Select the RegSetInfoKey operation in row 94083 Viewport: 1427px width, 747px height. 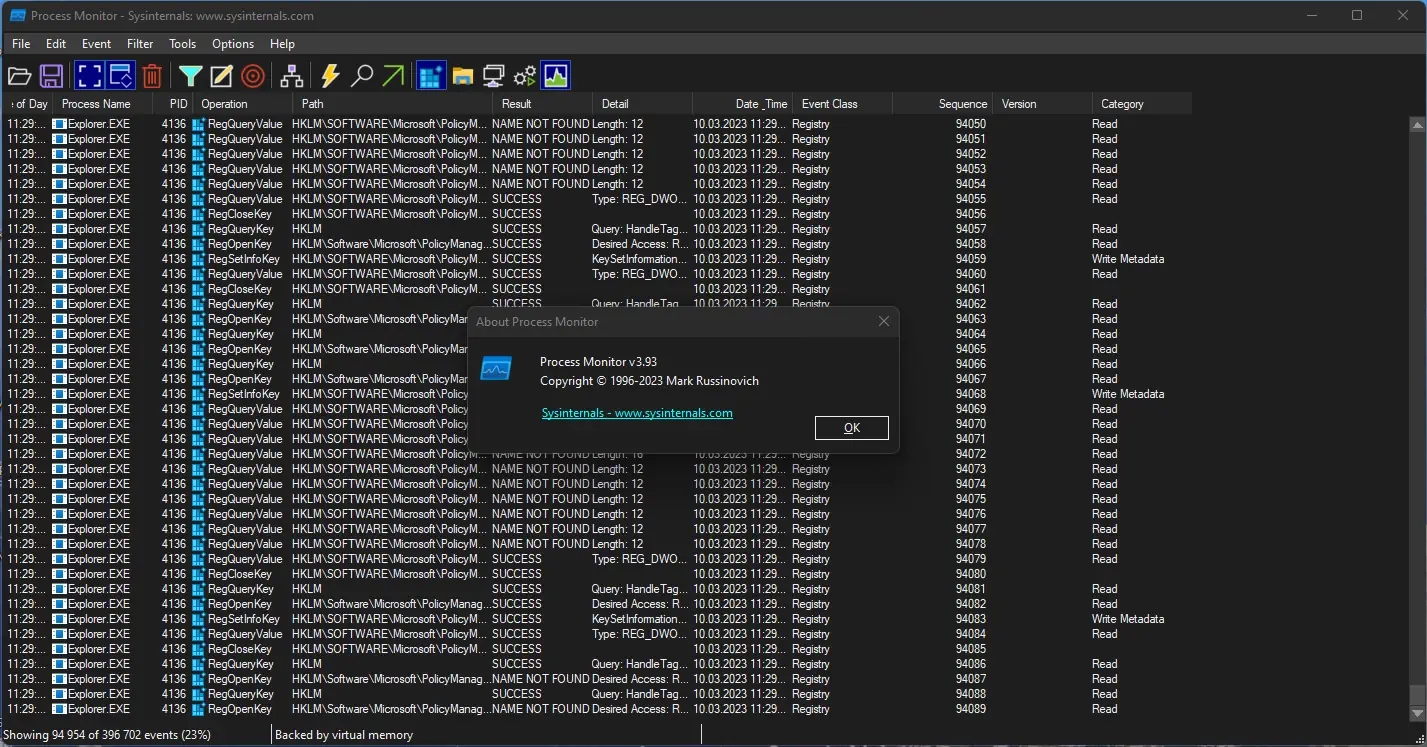[x=243, y=619]
